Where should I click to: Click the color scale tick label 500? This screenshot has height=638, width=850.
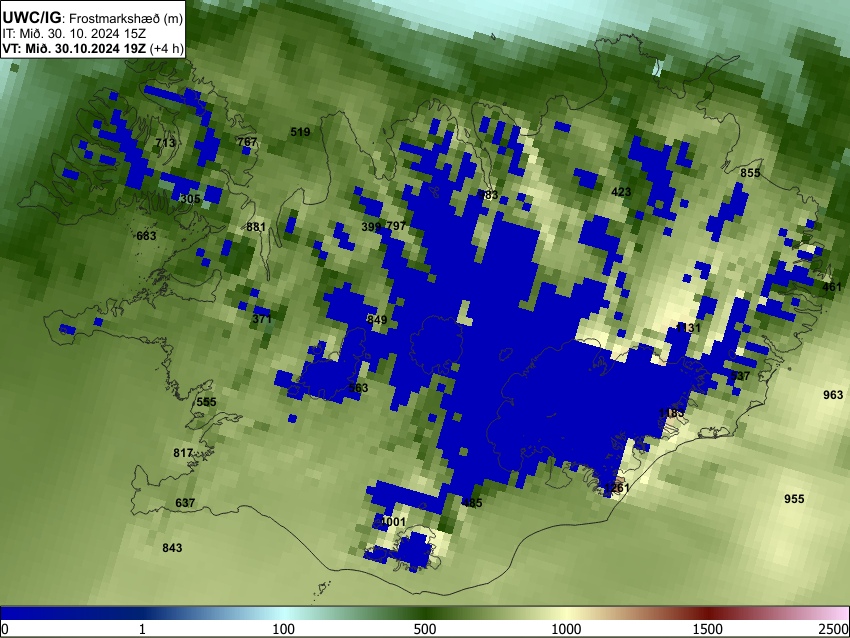tap(425, 629)
